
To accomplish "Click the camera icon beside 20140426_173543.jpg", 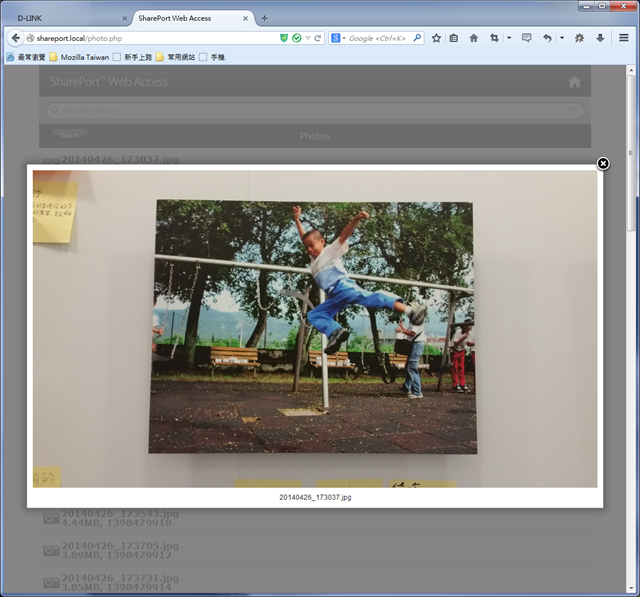I will click(x=51, y=518).
